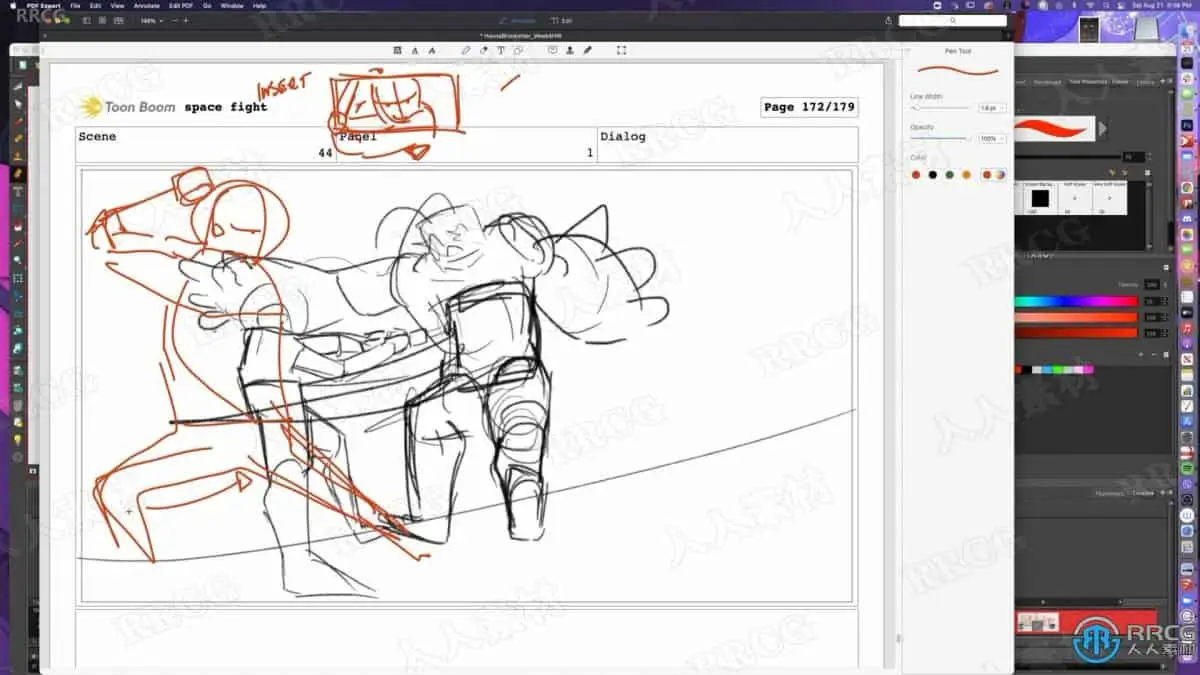Image resolution: width=1200 pixels, height=675 pixels.
Task: Select the text box T tool
Action: point(501,50)
